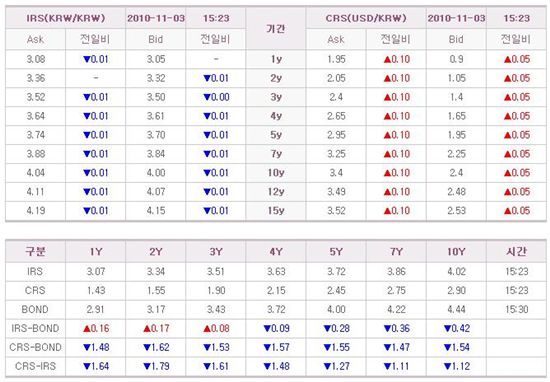Click the 구분 header in lower table

[x=35, y=252]
